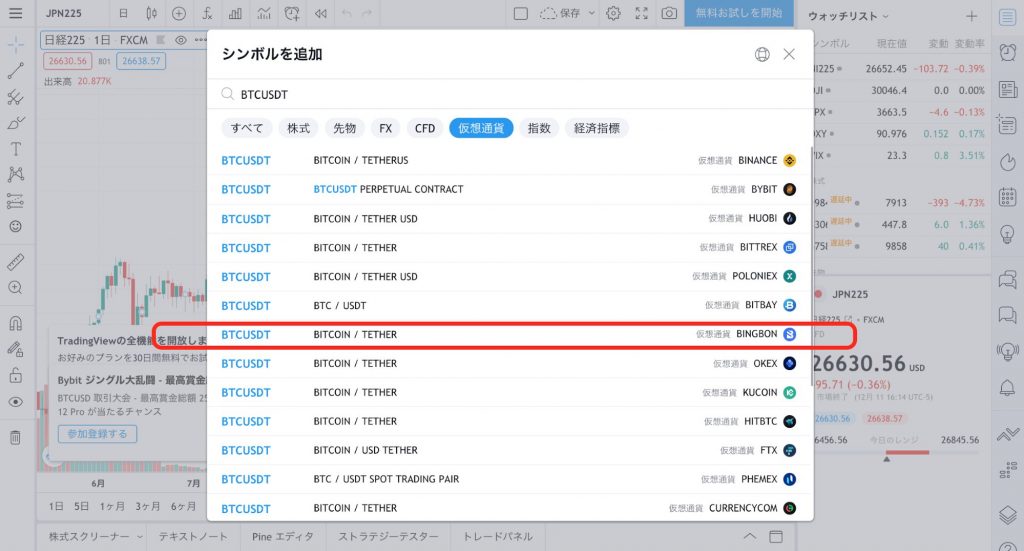Screen dimensions: 1024x551
Task: Select the 指数 filter tab
Action: 539,128
